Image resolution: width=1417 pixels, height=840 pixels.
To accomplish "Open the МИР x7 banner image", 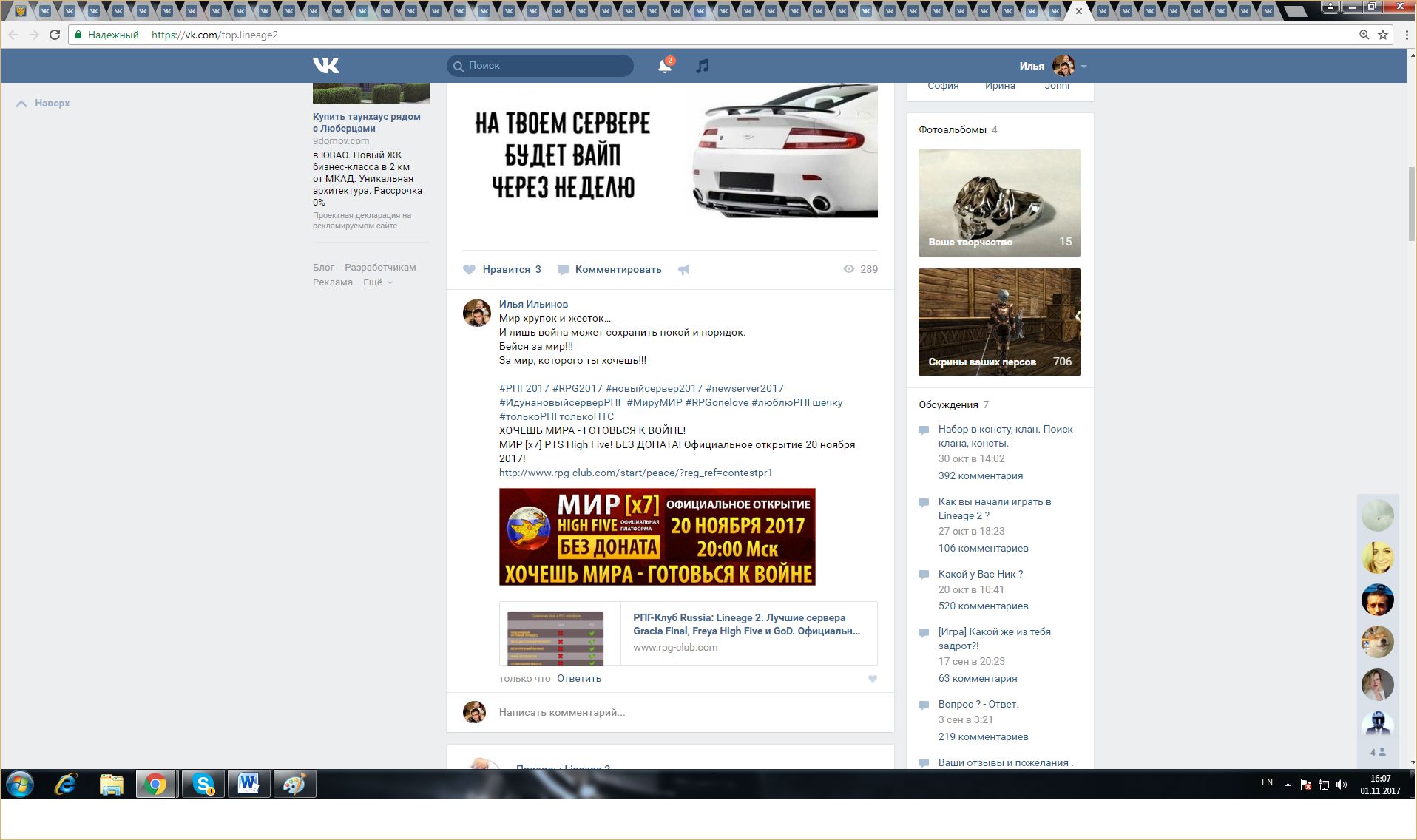I will pos(657,537).
